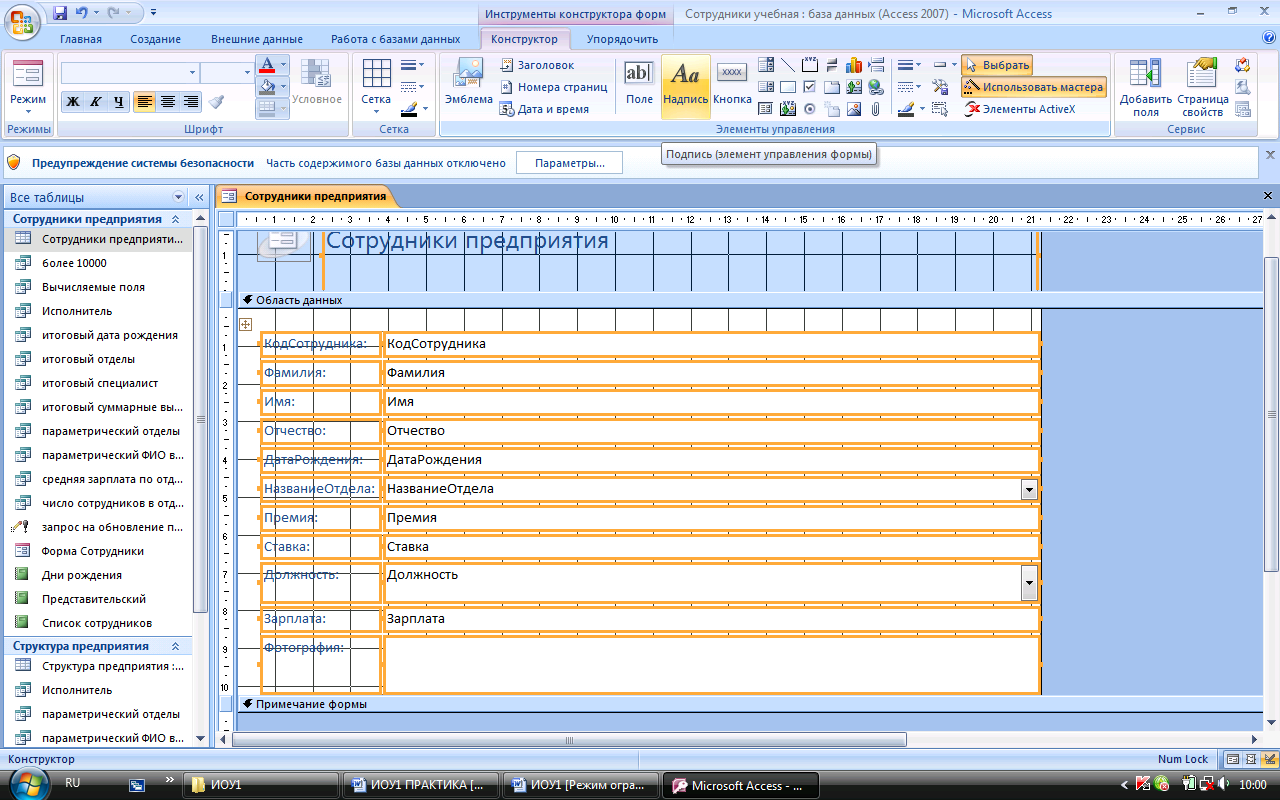Select the Attachment paperclip control
Screen dimensions: 1280x800
pyautogui.click(x=876, y=109)
